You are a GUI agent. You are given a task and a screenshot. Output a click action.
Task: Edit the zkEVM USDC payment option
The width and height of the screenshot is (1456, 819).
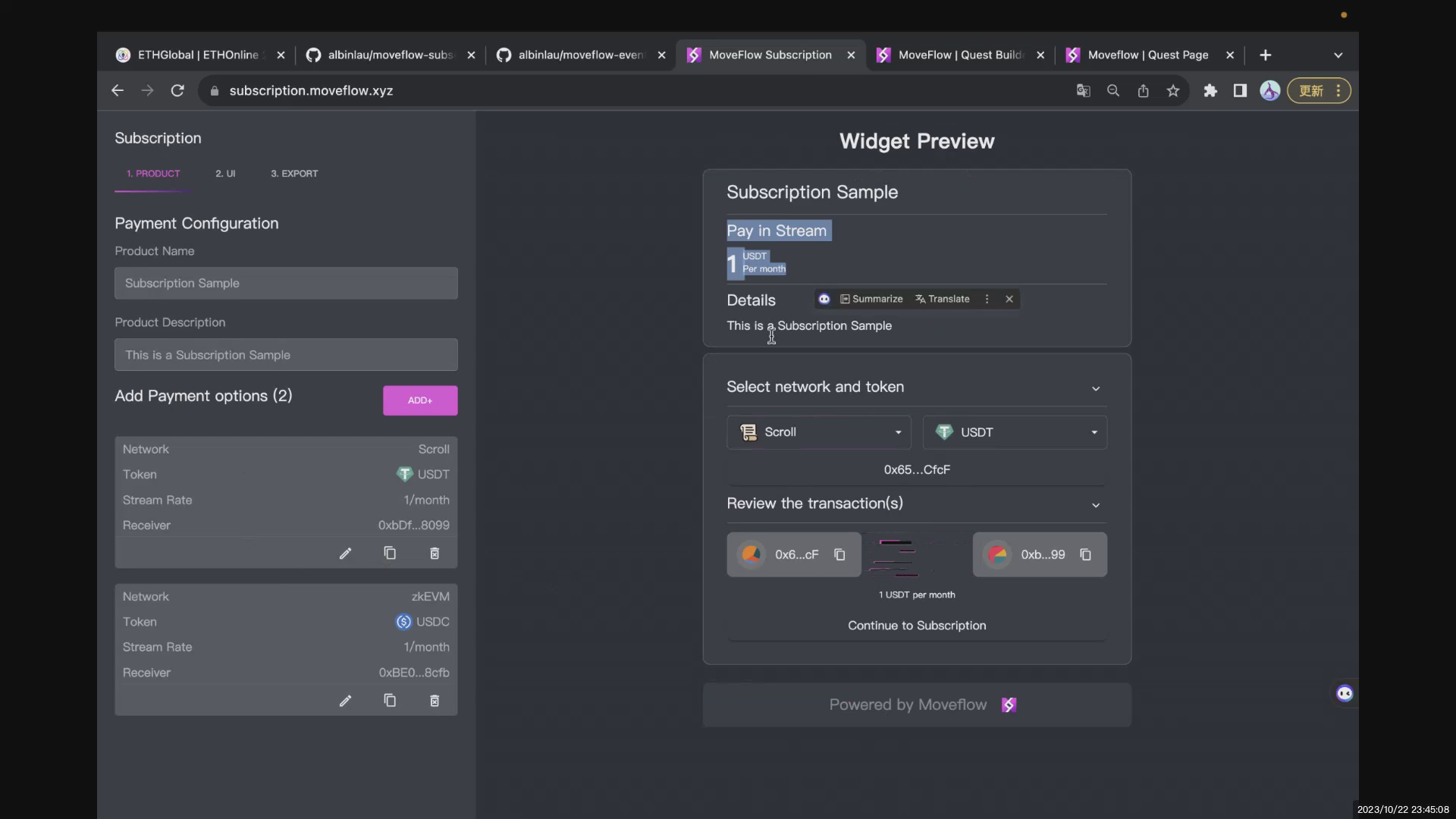point(345,701)
